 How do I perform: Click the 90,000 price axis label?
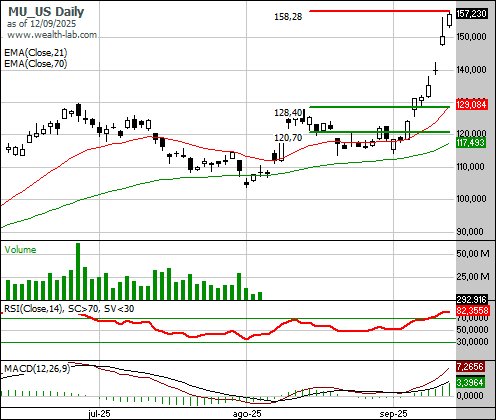470,232
